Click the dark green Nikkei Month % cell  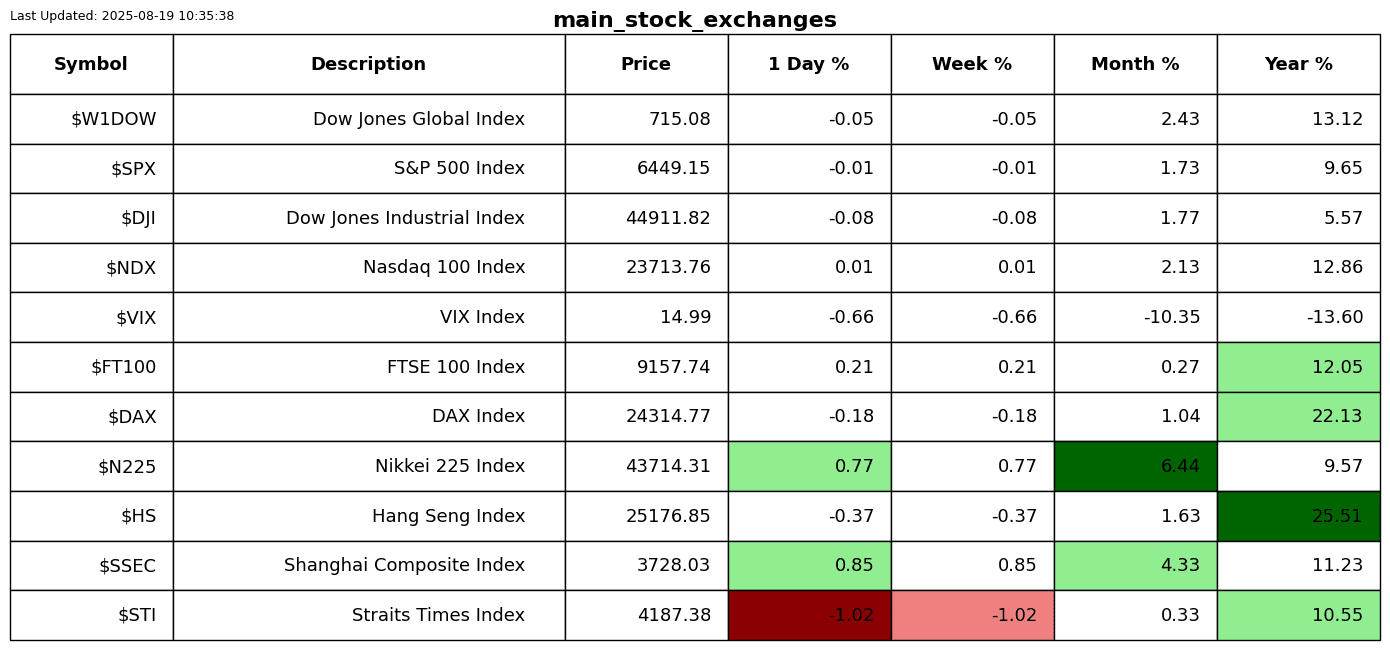[1135, 467]
